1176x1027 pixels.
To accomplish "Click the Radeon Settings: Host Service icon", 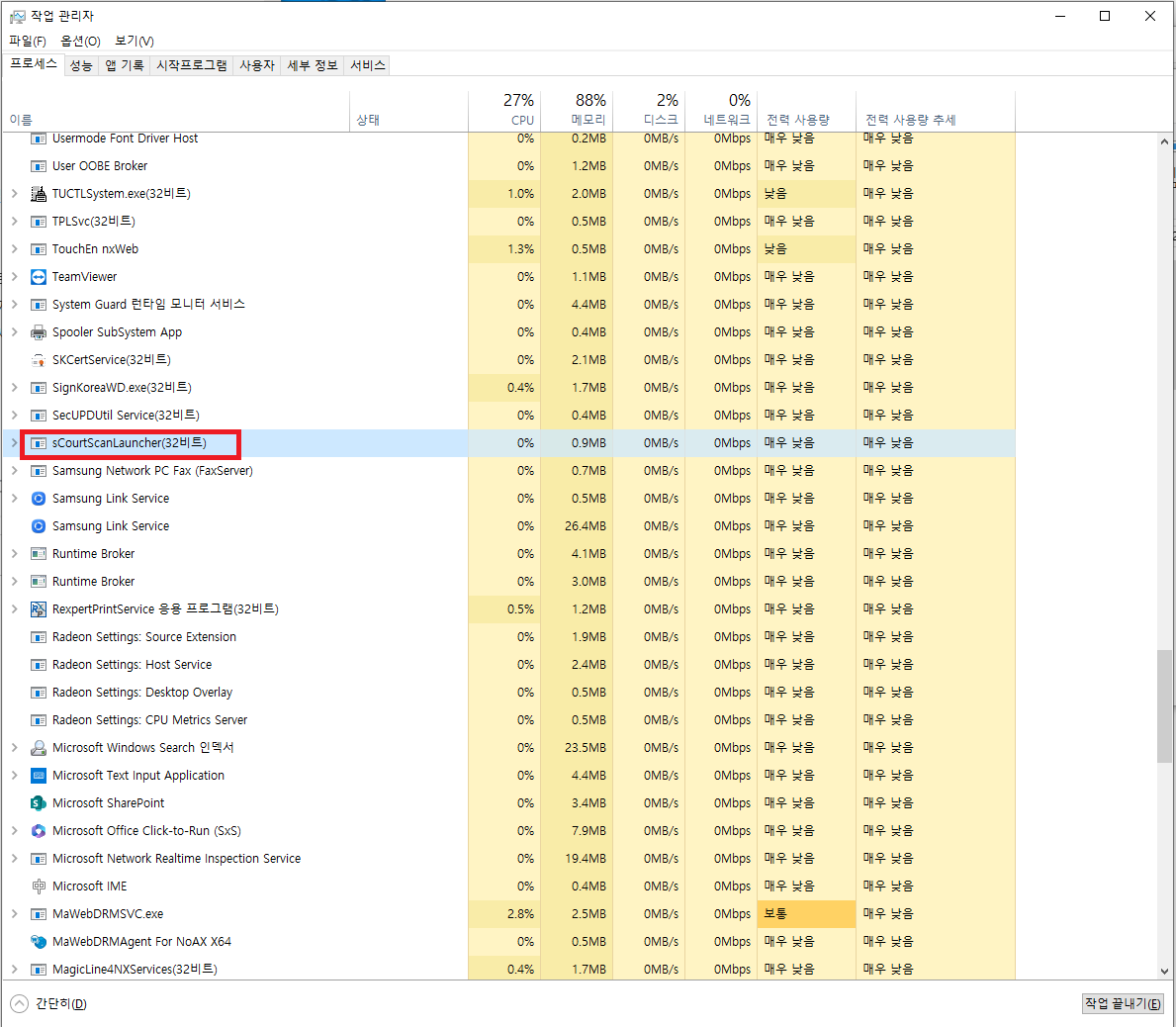I will [x=39, y=665].
